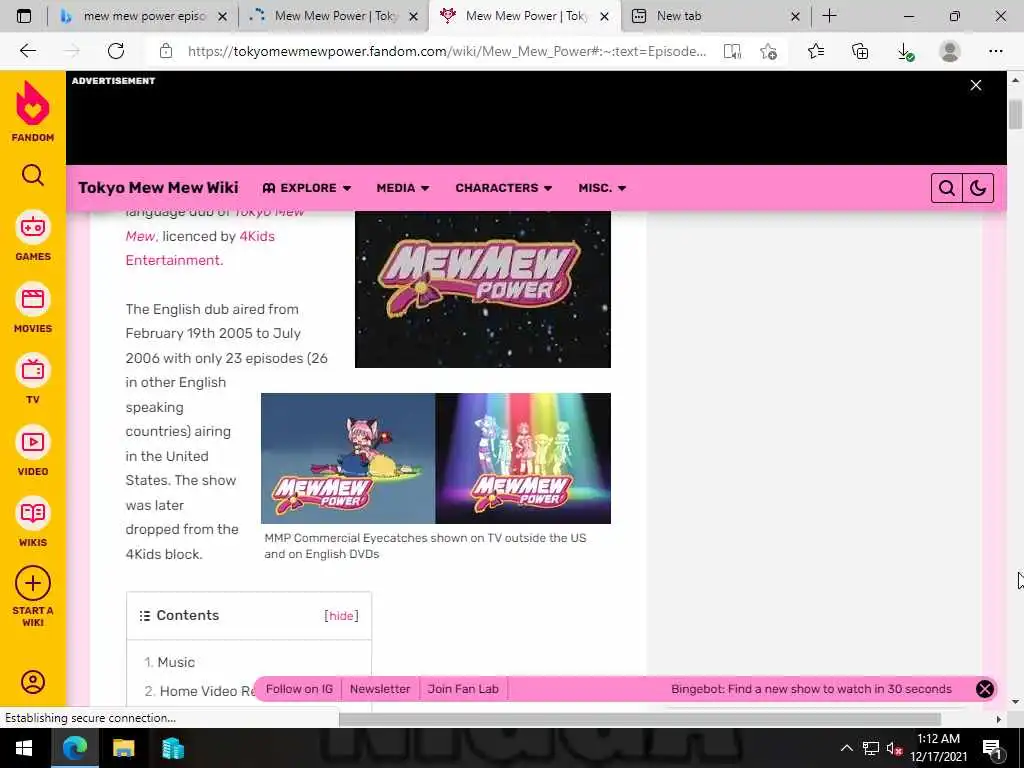Open the taskbar clock and date

938,748
